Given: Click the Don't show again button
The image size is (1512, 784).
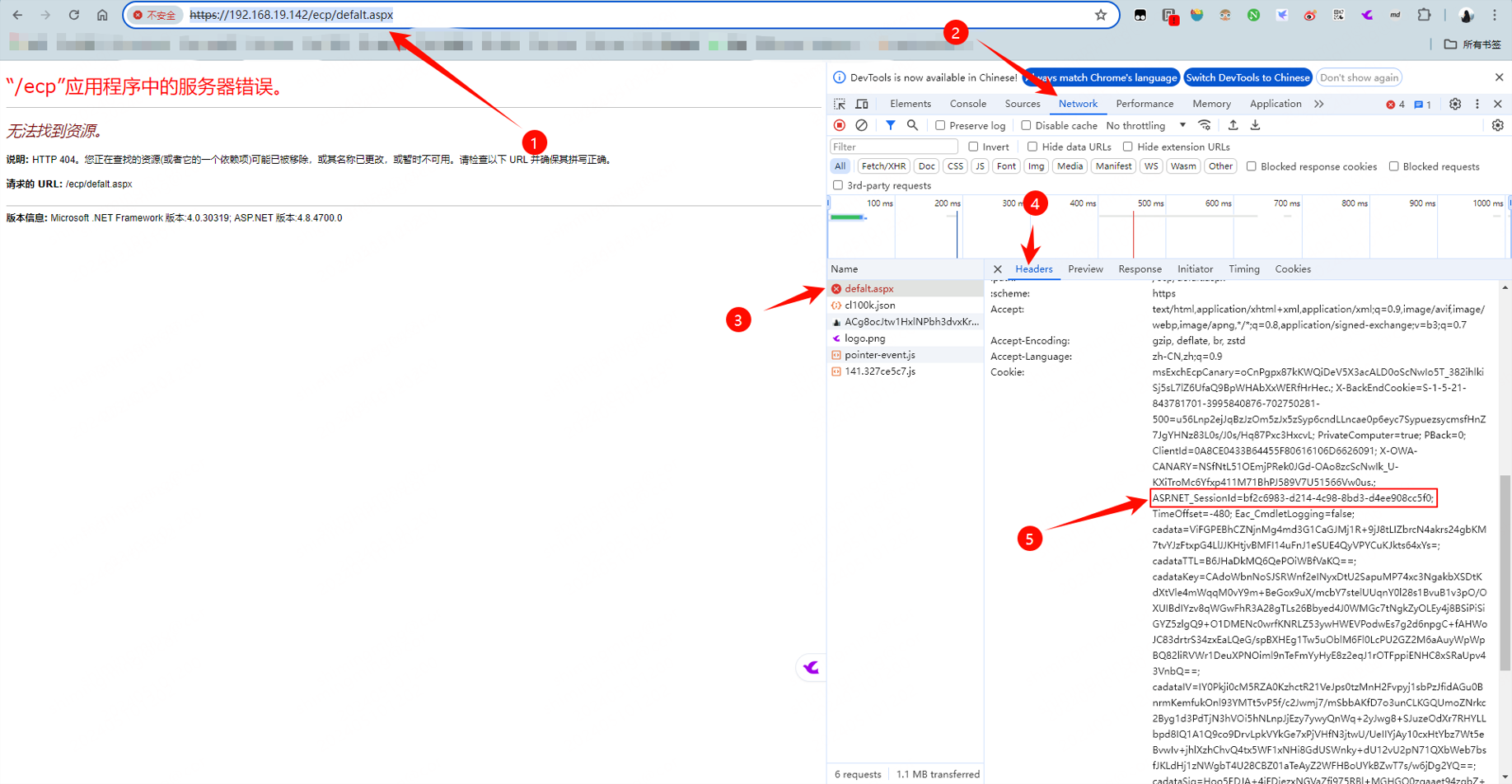Looking at the screenshot, I should coord(1358,77).
